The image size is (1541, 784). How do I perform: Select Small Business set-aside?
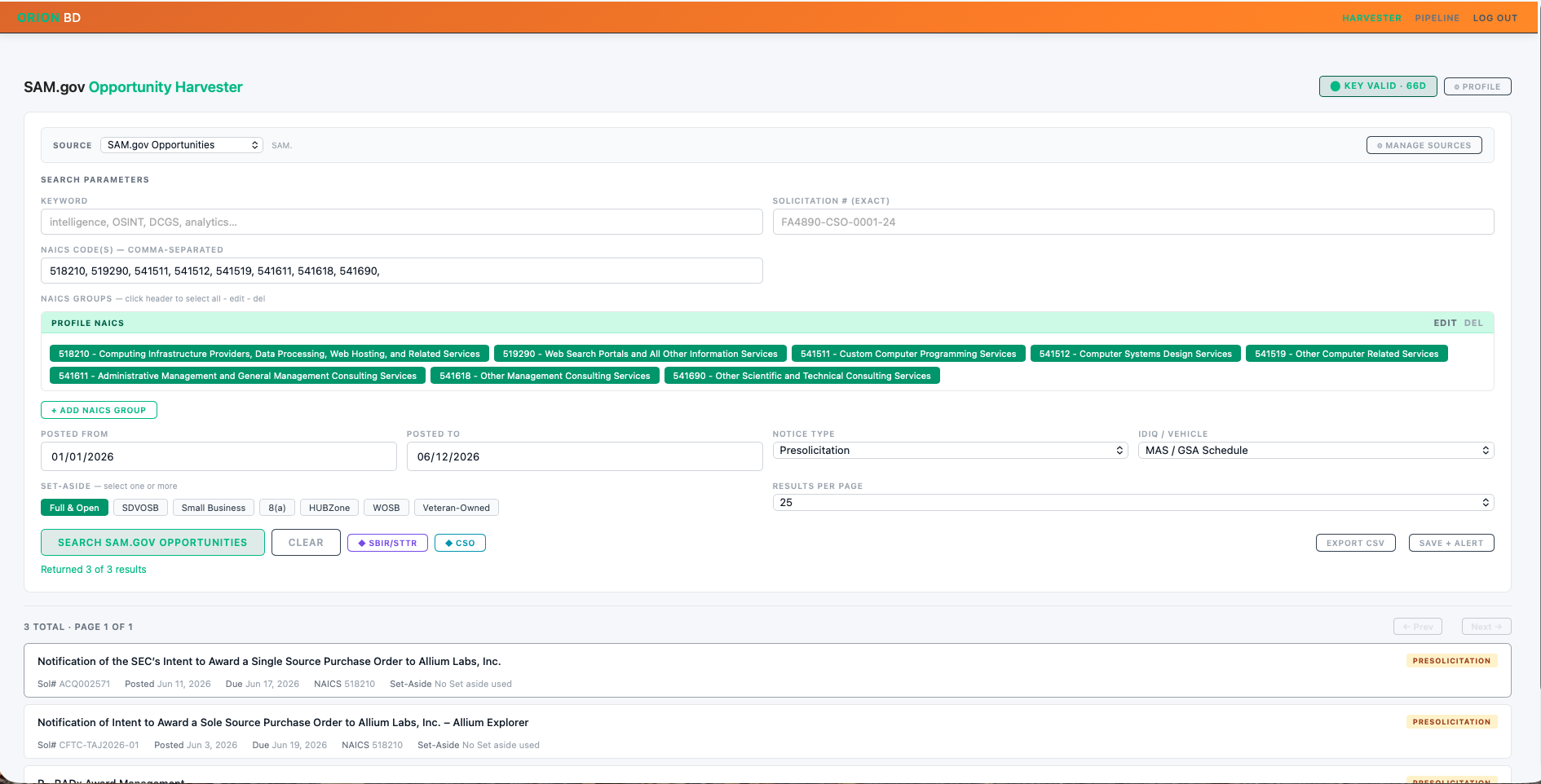point(214,508)
